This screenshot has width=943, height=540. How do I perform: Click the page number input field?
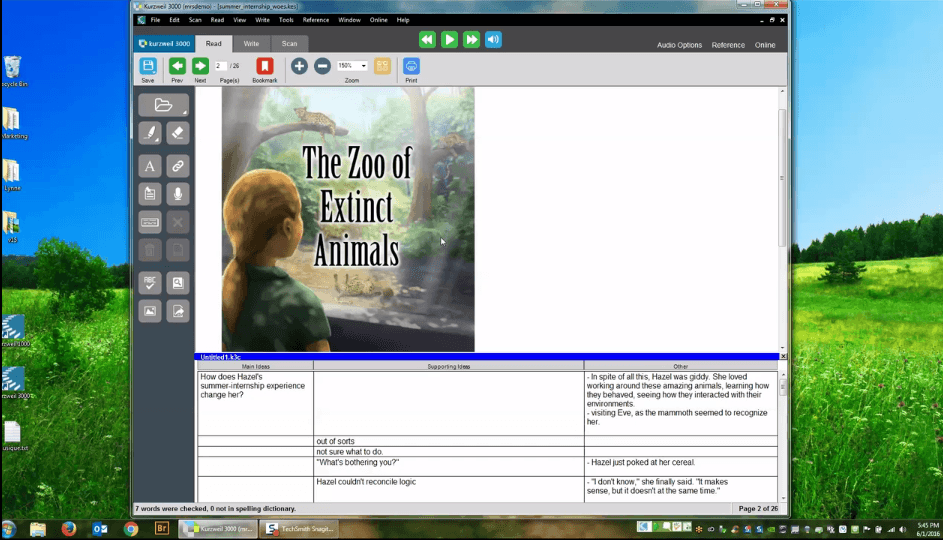pyautogui.click(x=220, y=66)
